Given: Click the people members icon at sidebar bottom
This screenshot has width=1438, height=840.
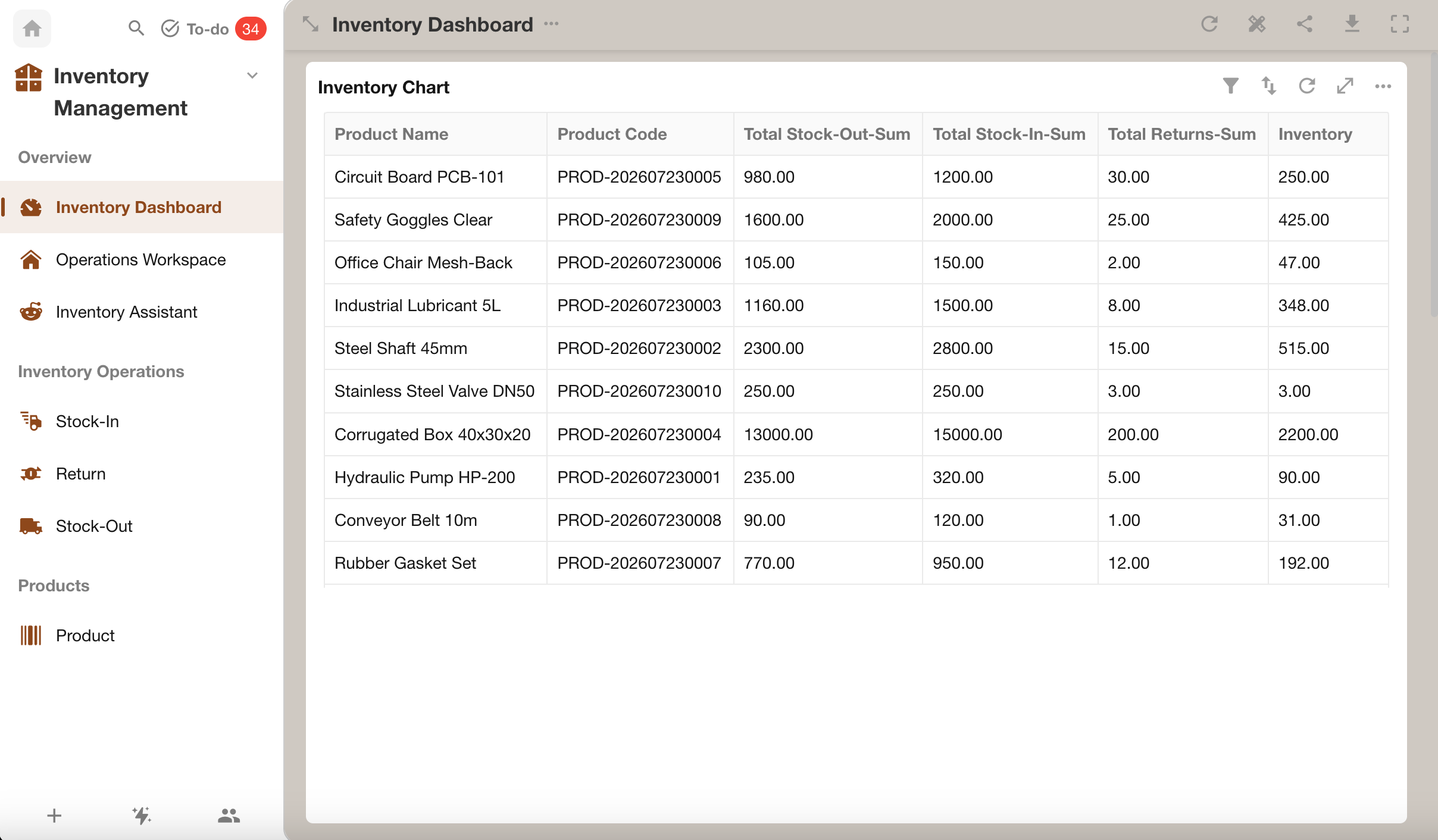Looking at the screenshot, I should 229,816.
